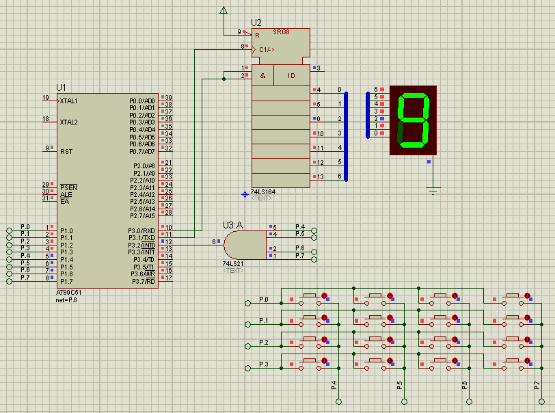Select the U1 reference label

[x=61, y=87]
